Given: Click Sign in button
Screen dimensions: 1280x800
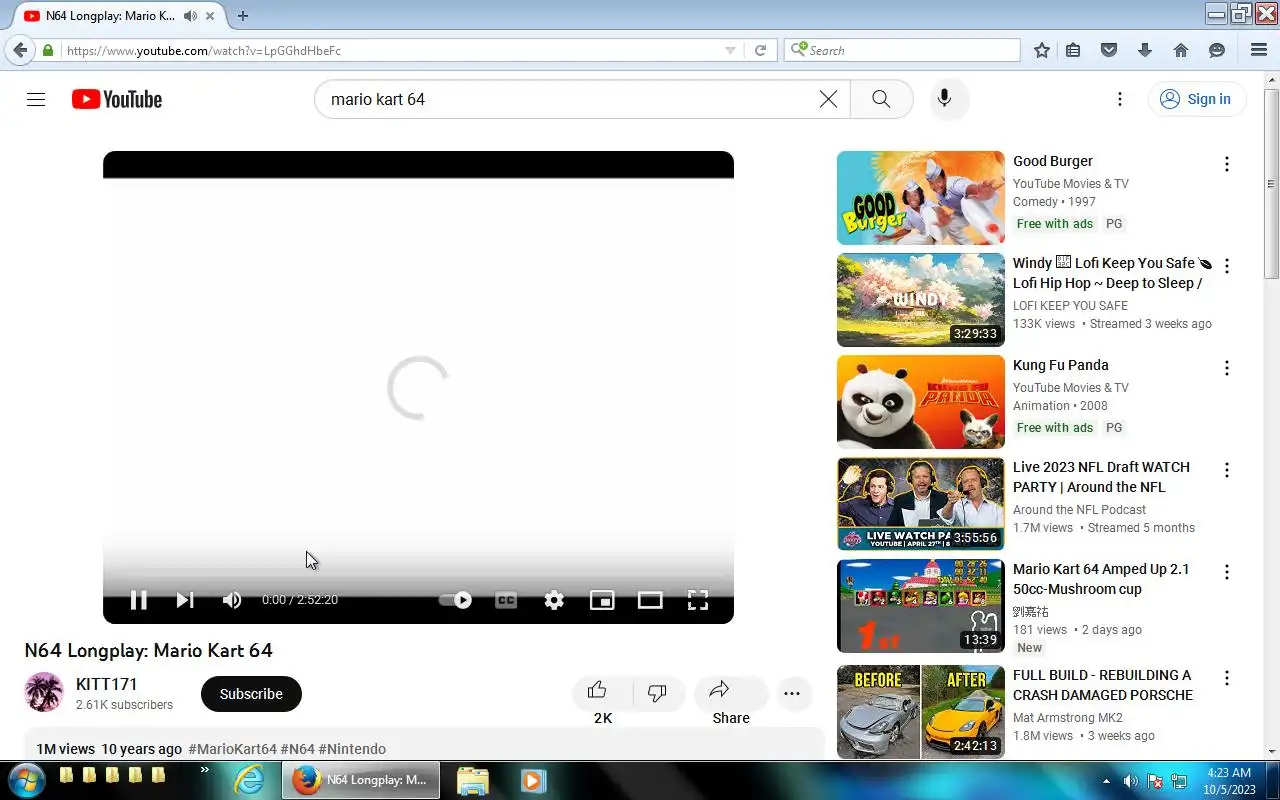Looking at the screenshot, I should pos(1196,99).
